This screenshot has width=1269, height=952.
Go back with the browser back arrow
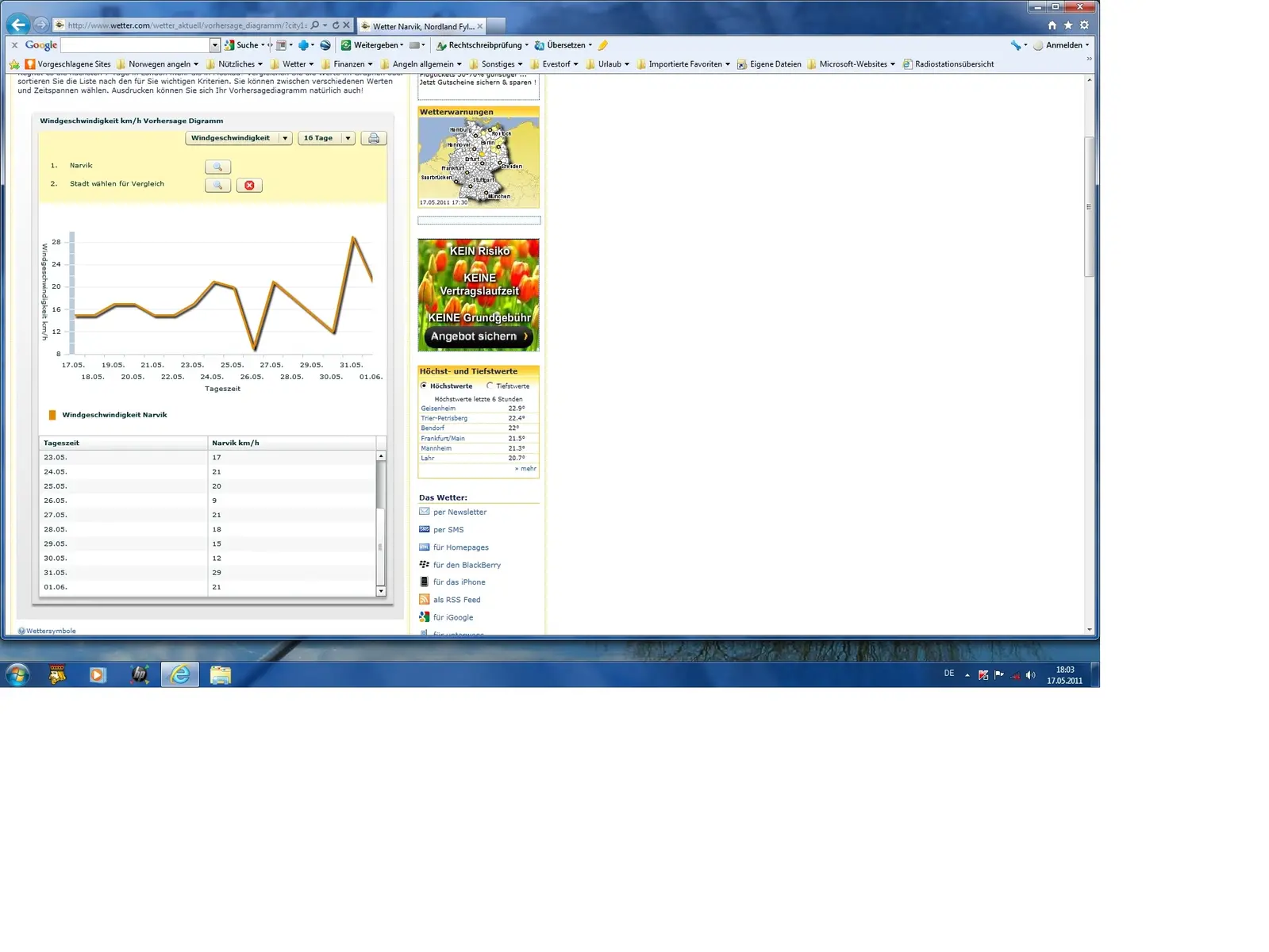18,25
